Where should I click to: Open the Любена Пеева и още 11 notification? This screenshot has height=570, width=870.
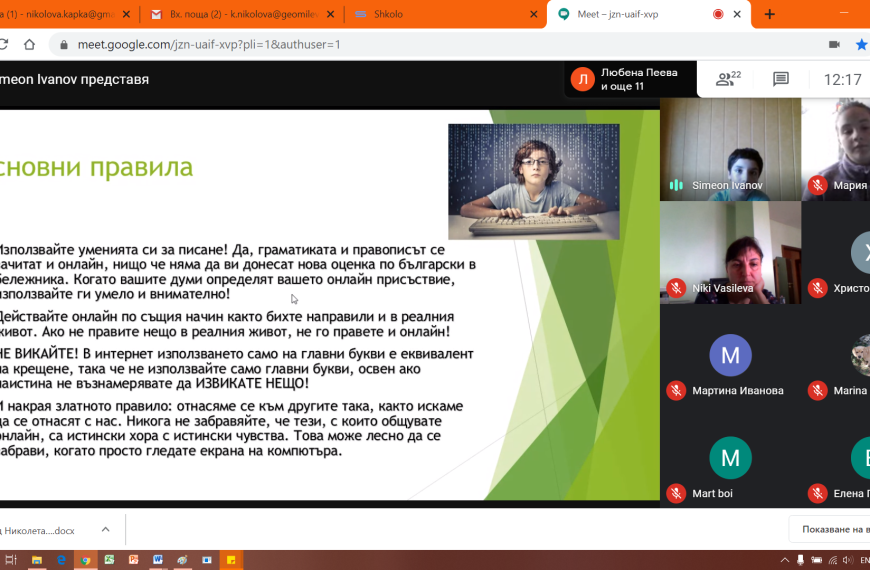pyautogui.click(x=630, y=79)
